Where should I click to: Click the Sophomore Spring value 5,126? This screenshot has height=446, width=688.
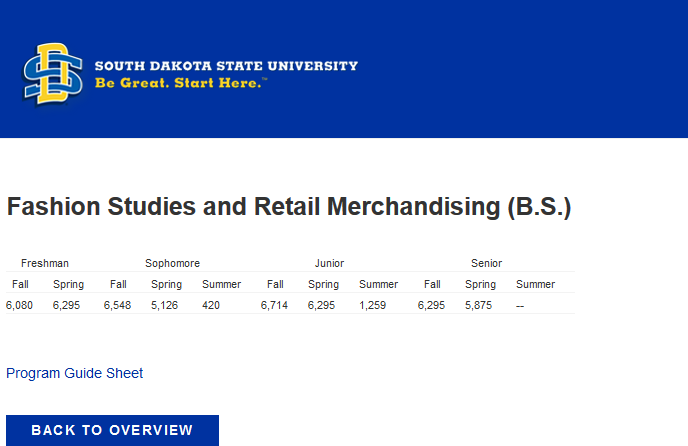tap(165, 305)
